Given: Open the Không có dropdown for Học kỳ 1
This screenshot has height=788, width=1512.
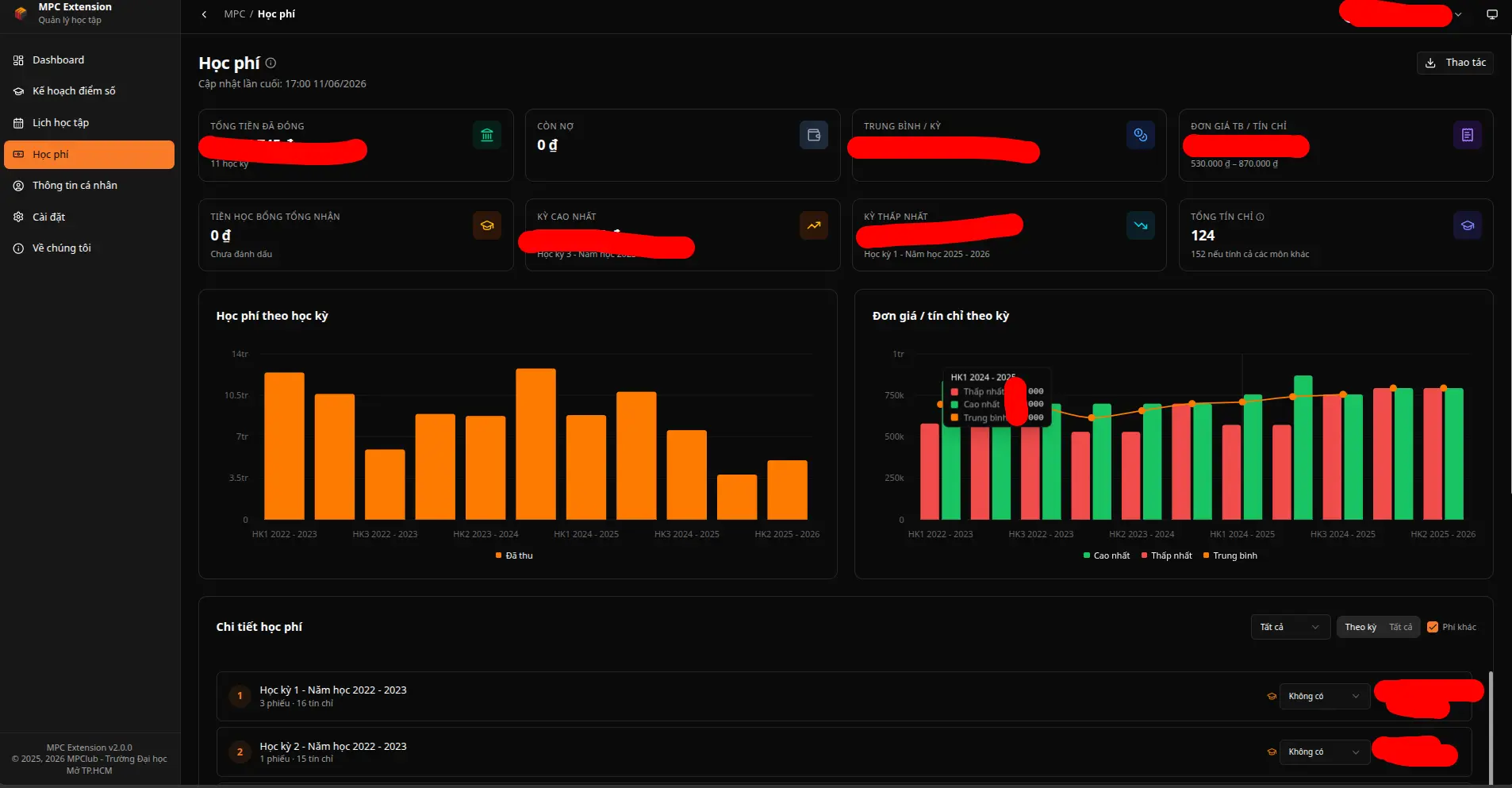Looking at the screenshot, I should tap(1324, 696).
